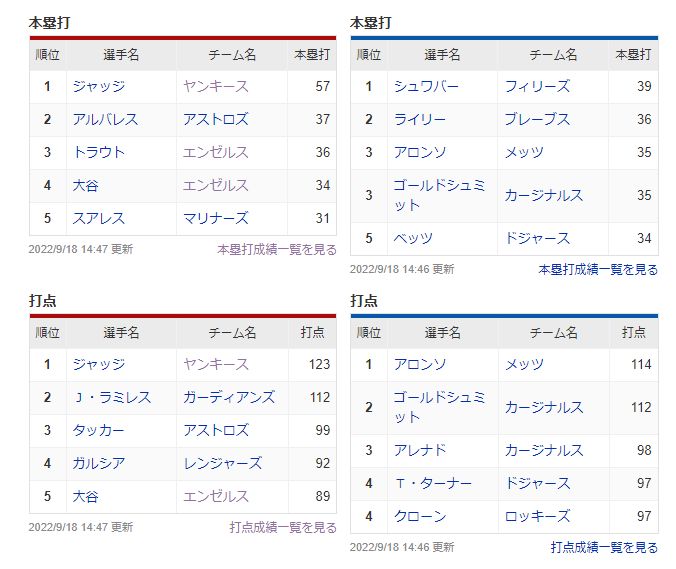Open アレナド player page
The width and height of the screenshot is (676, 569).
tap(419, 450)
